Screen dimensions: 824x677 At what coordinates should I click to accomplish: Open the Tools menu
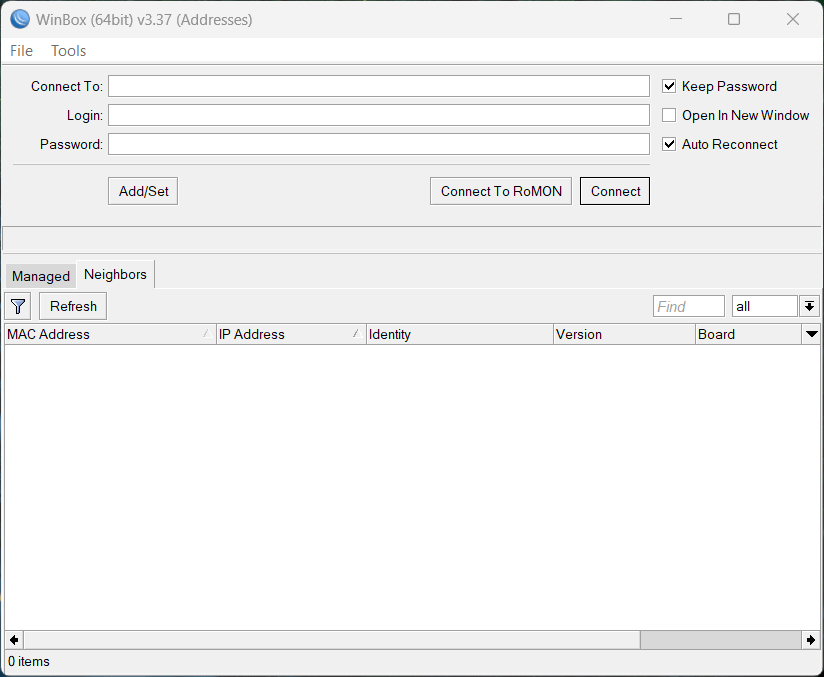pos(68,51)
